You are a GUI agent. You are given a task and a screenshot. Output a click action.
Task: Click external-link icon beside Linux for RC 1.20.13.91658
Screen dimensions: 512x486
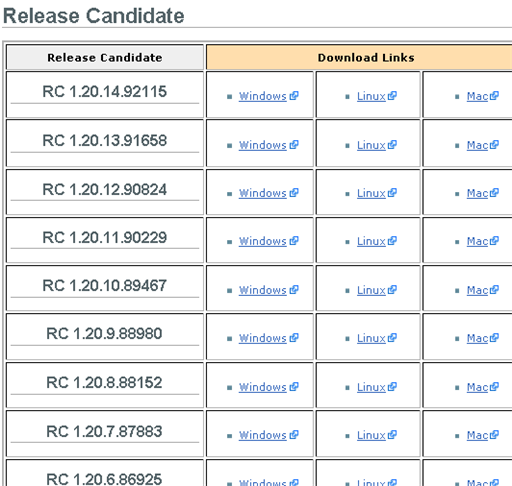pyautogui.click(x=392, y=145)
